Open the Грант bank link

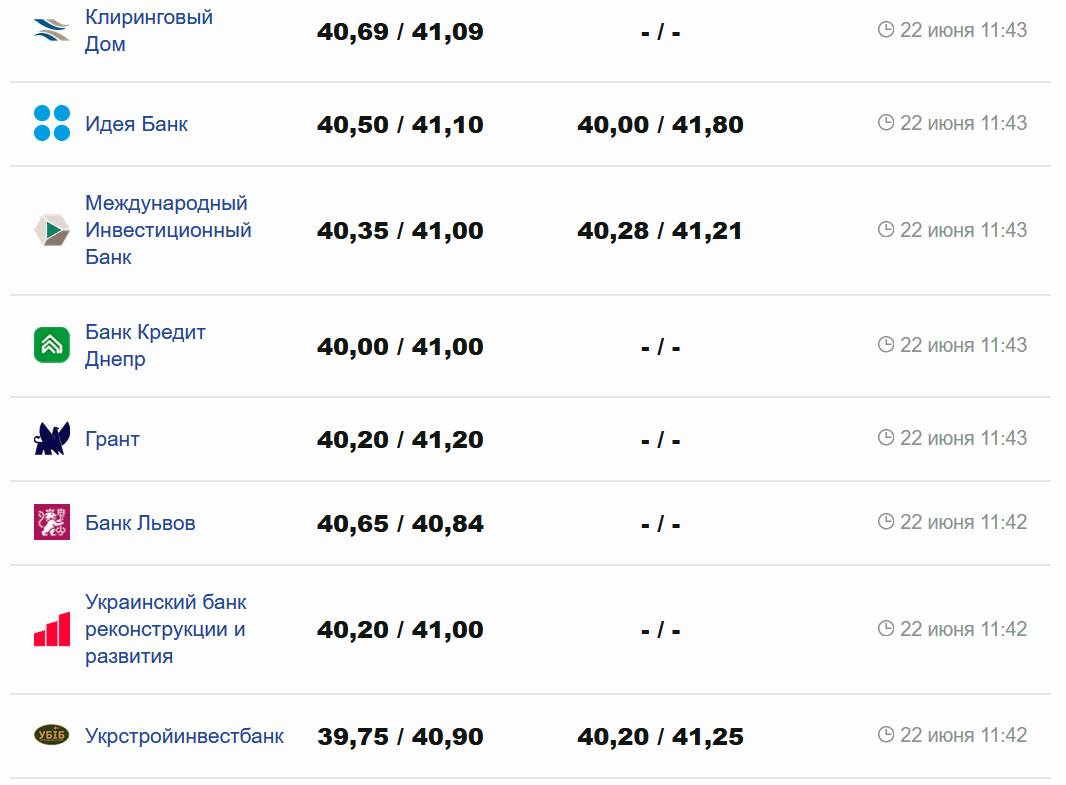coord(112,439)
